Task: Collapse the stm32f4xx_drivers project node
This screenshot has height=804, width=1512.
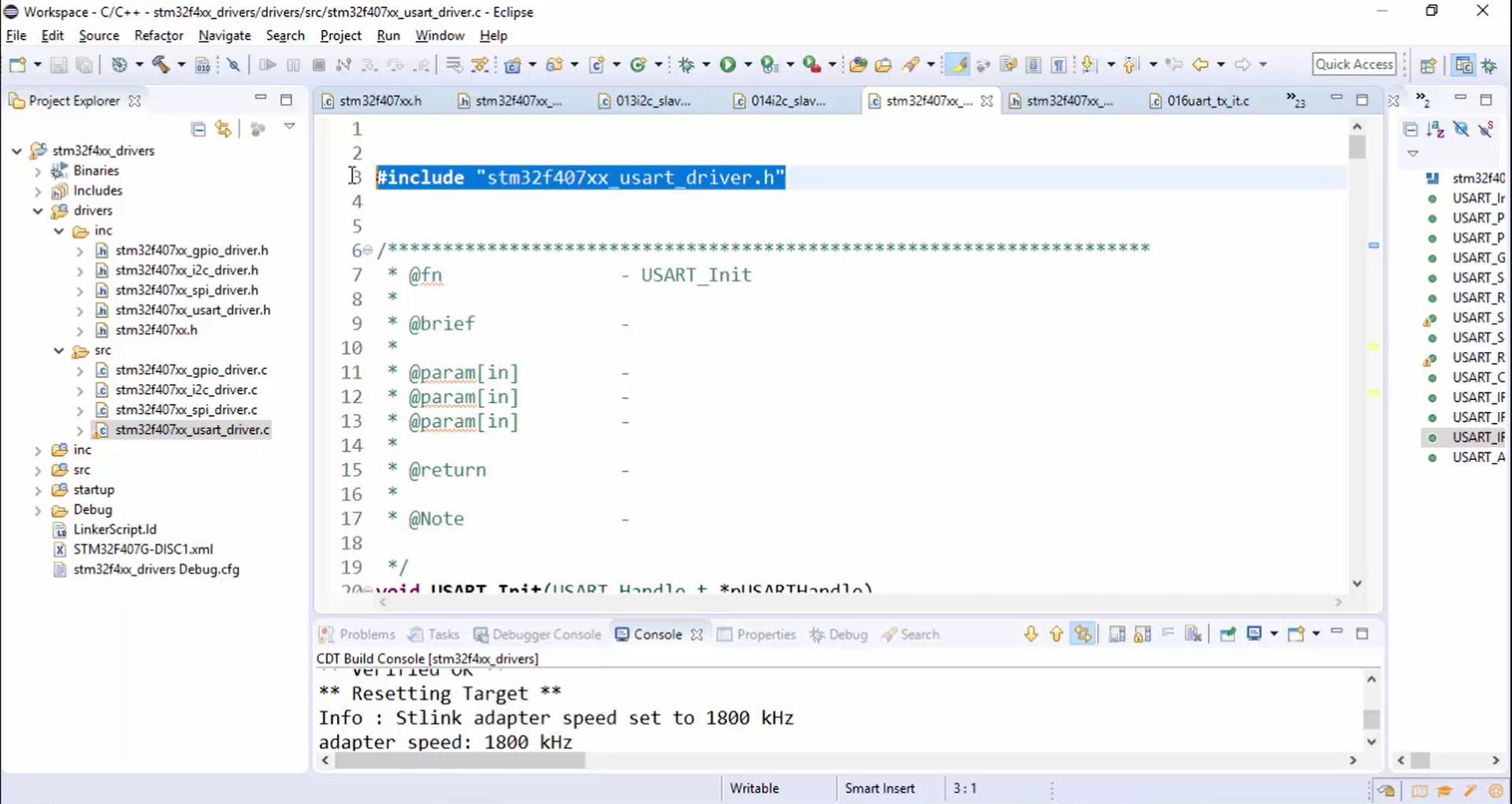Action: (17, 150)
